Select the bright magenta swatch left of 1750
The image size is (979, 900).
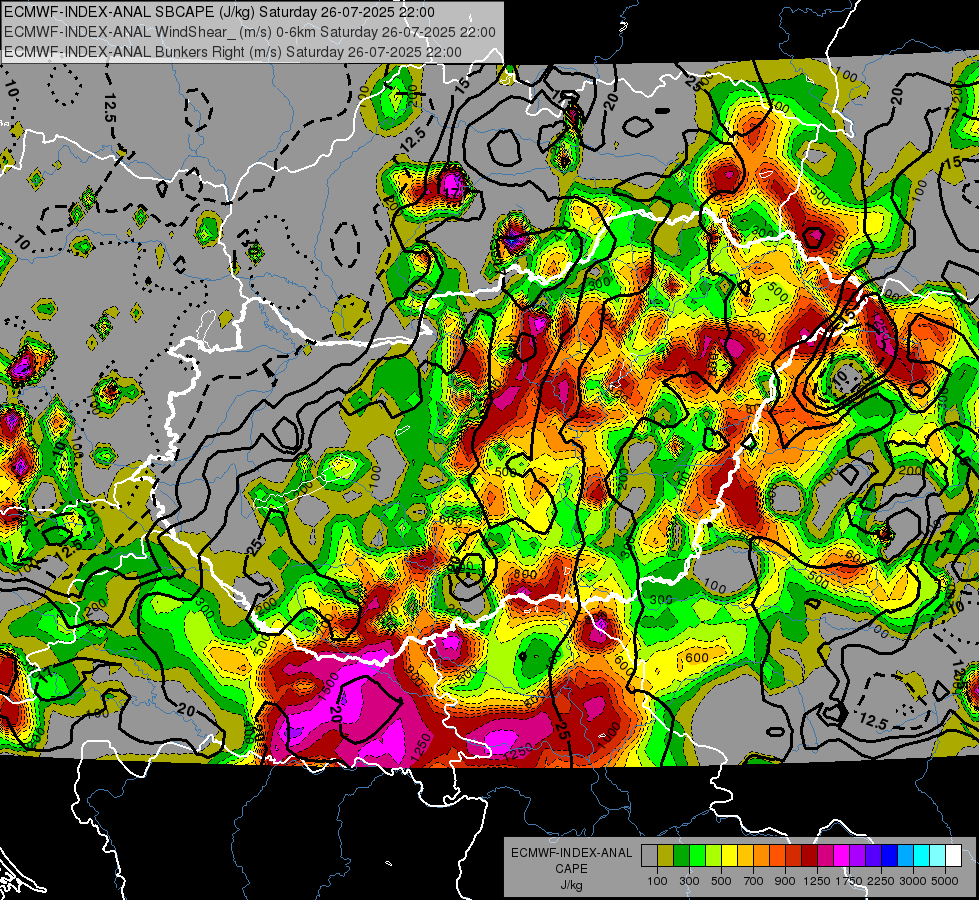[842, 855]
